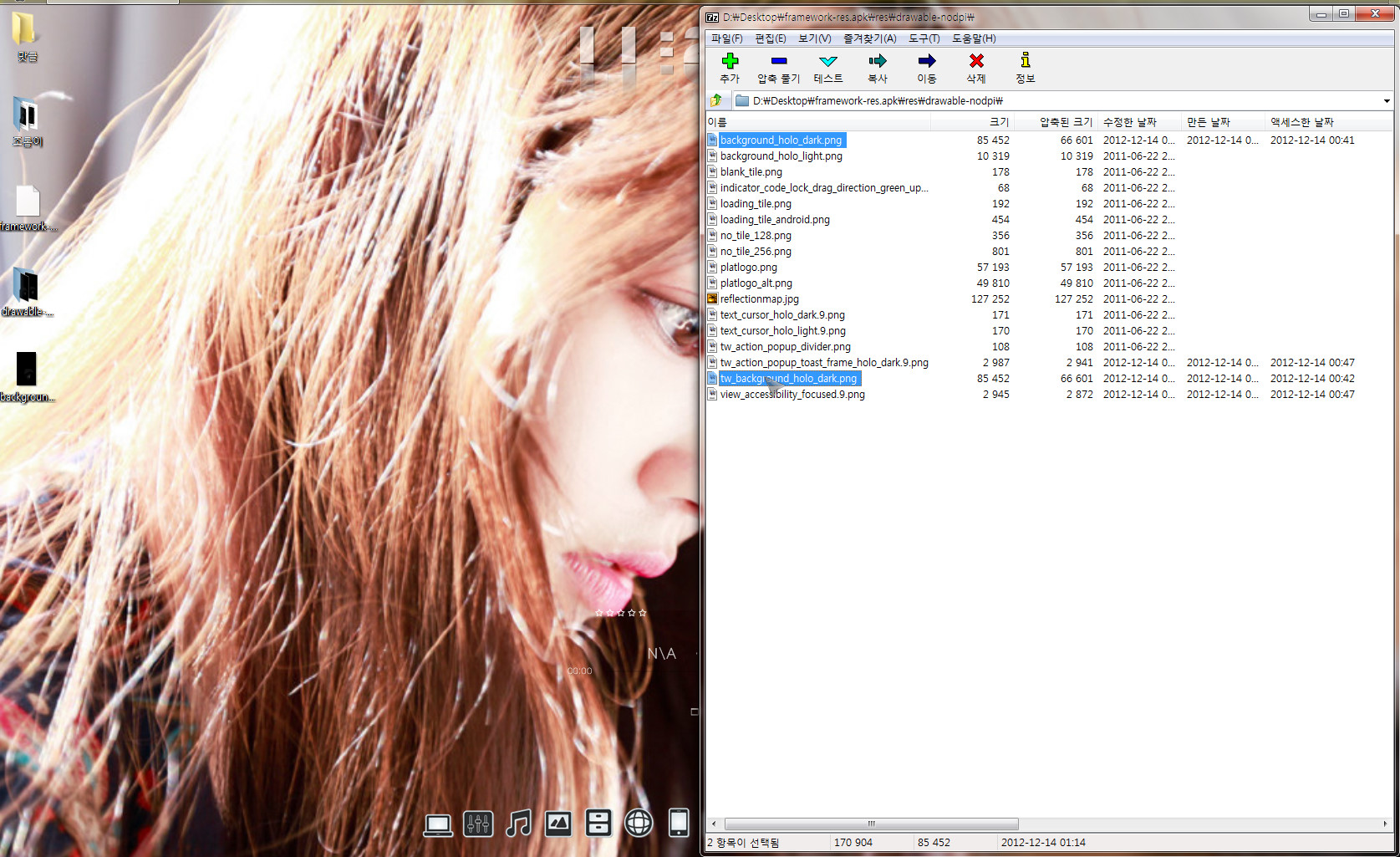Click the horizontal scrollbar thumb
The width and height of the screenshot is (1400, 857).
tap(871, 824)
